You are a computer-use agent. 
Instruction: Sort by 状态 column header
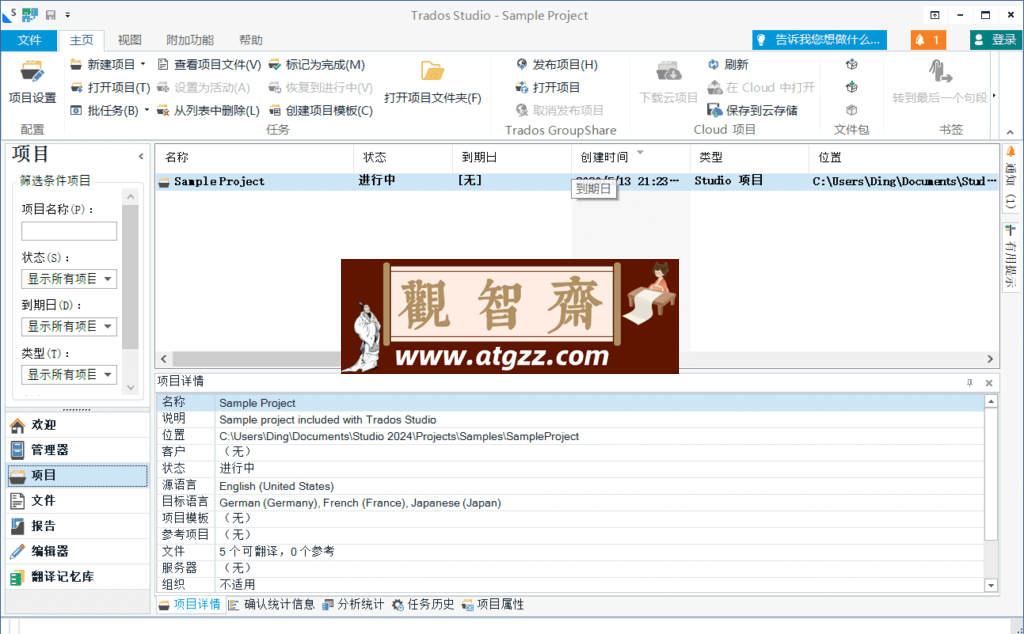coord(404,157)
